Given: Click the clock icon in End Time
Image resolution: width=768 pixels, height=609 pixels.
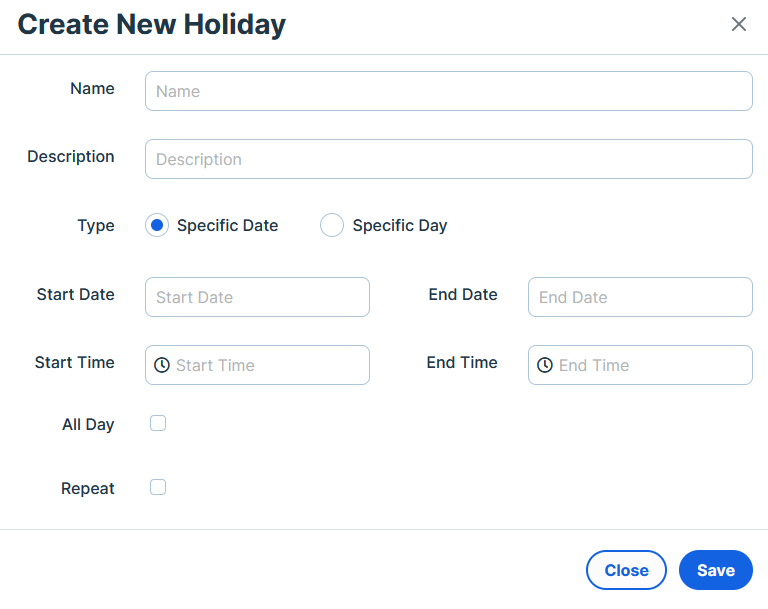Looking at the screenshot, I should (x=545, y=365).
